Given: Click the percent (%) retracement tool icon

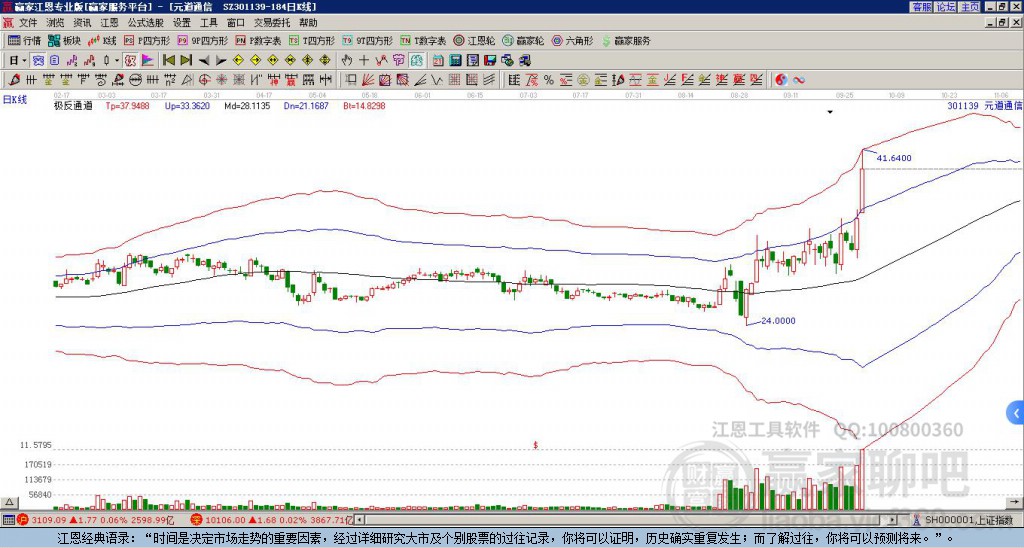Looking at the screenshot, I should click(549, 80).
